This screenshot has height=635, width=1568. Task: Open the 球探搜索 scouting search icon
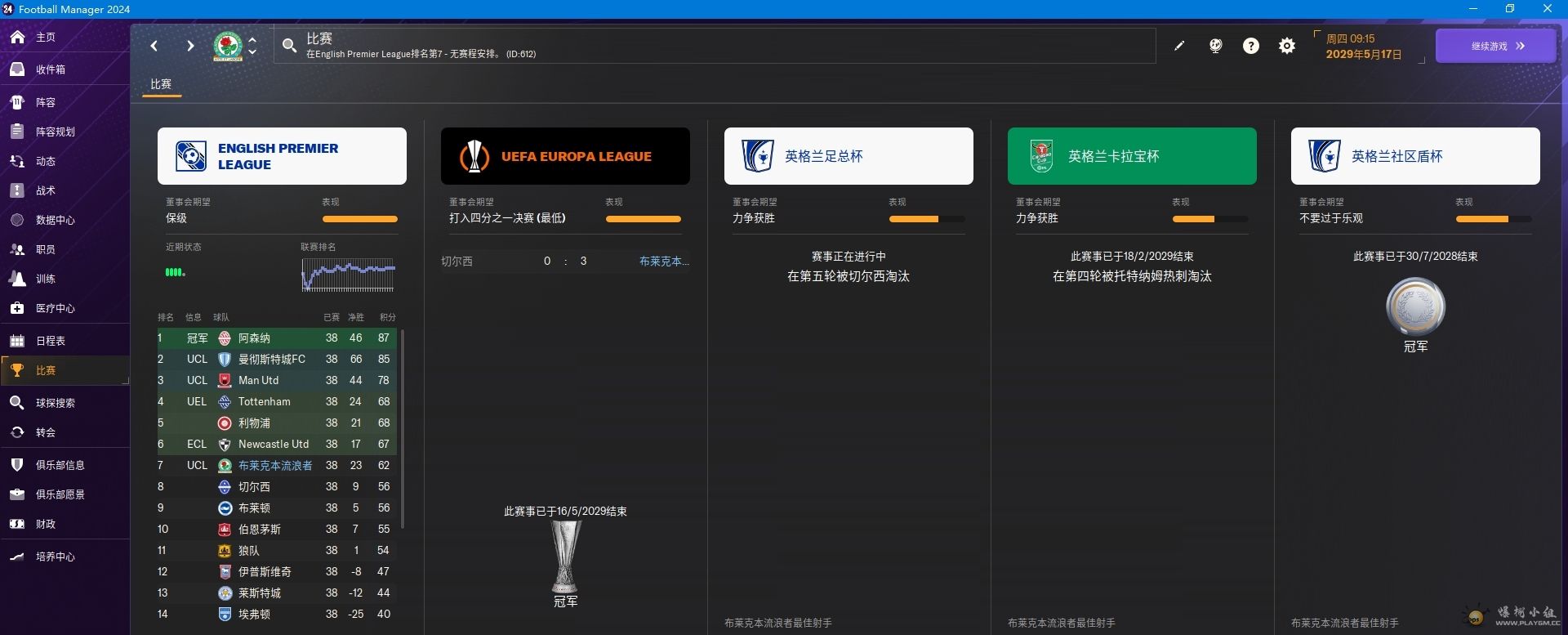tap(17, 403)
